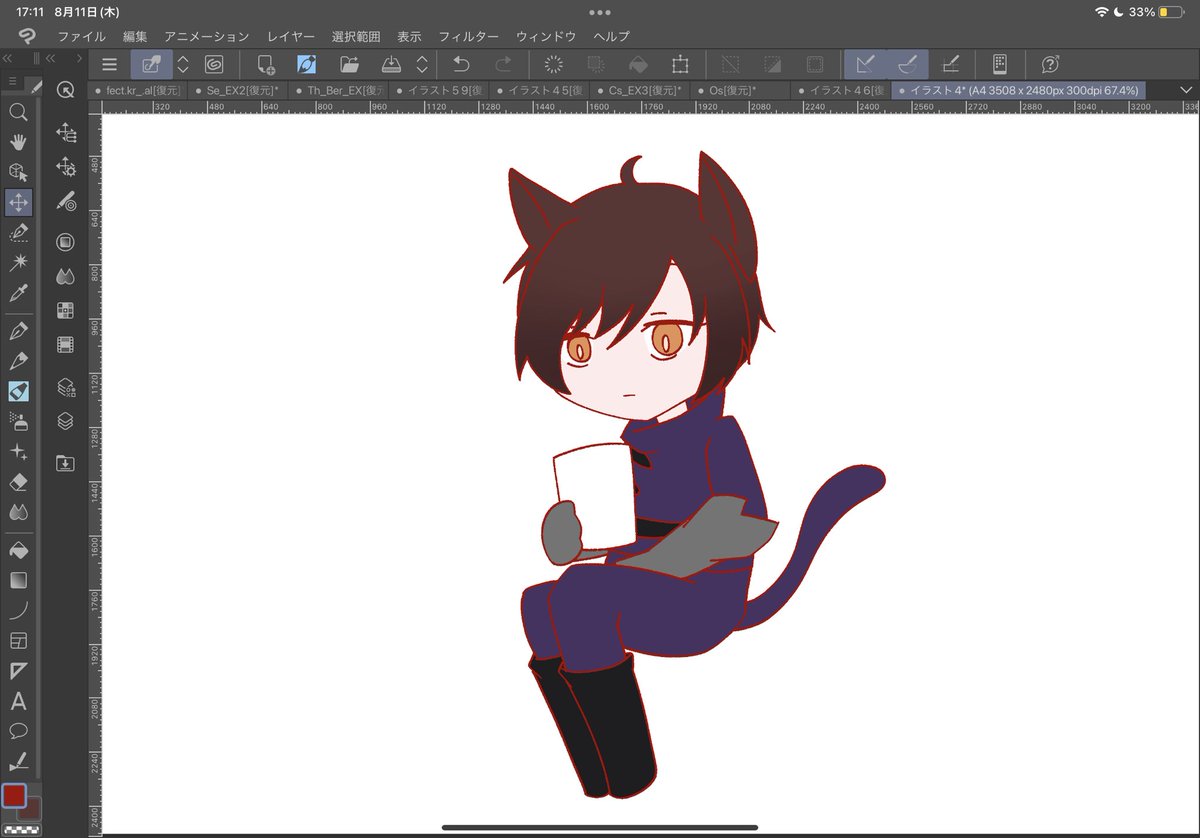Open the フィルター menu
The image size is (1200, 838).
tap(468, 36)
